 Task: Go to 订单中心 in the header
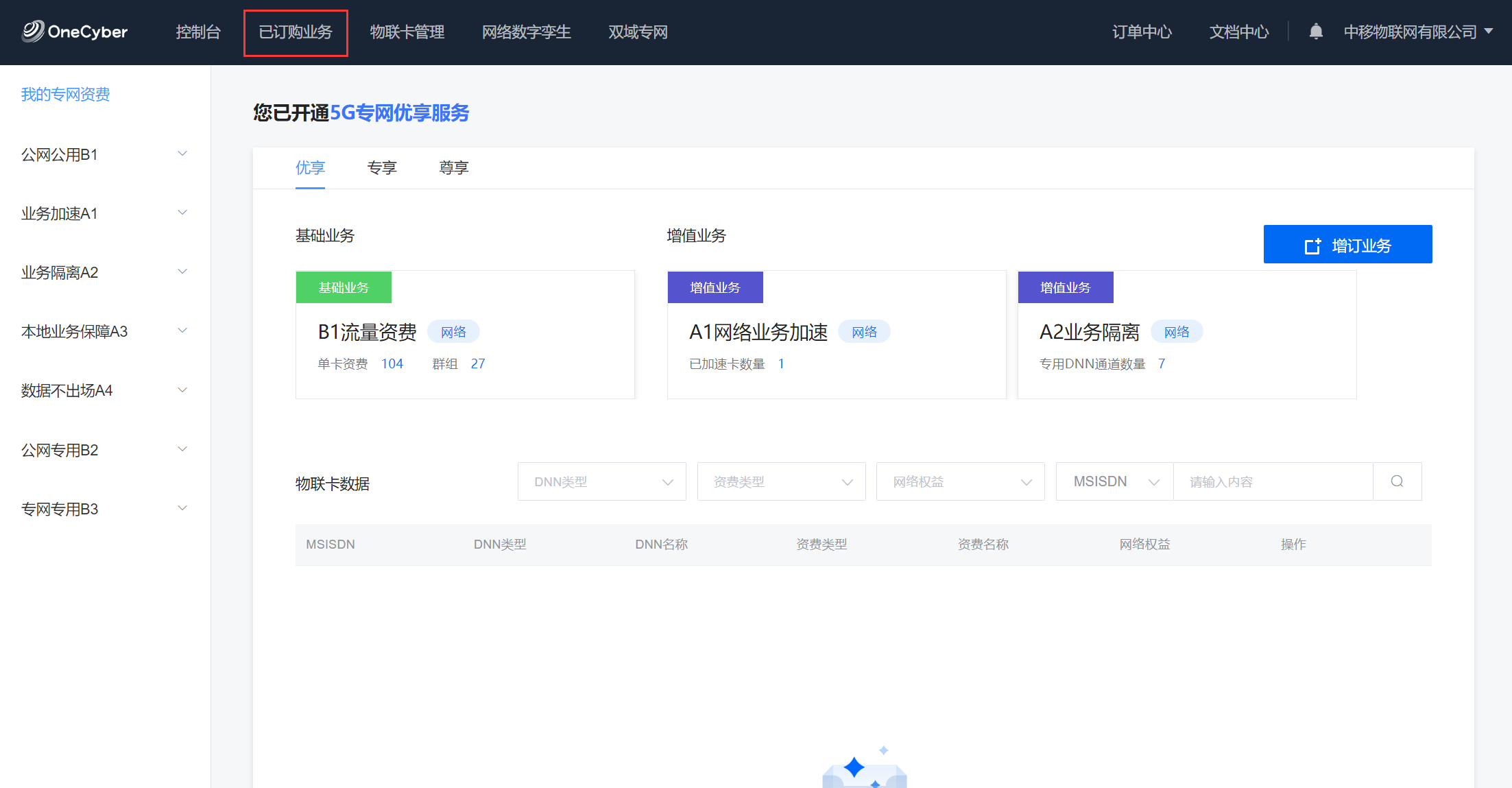[x=1142, y=32]
